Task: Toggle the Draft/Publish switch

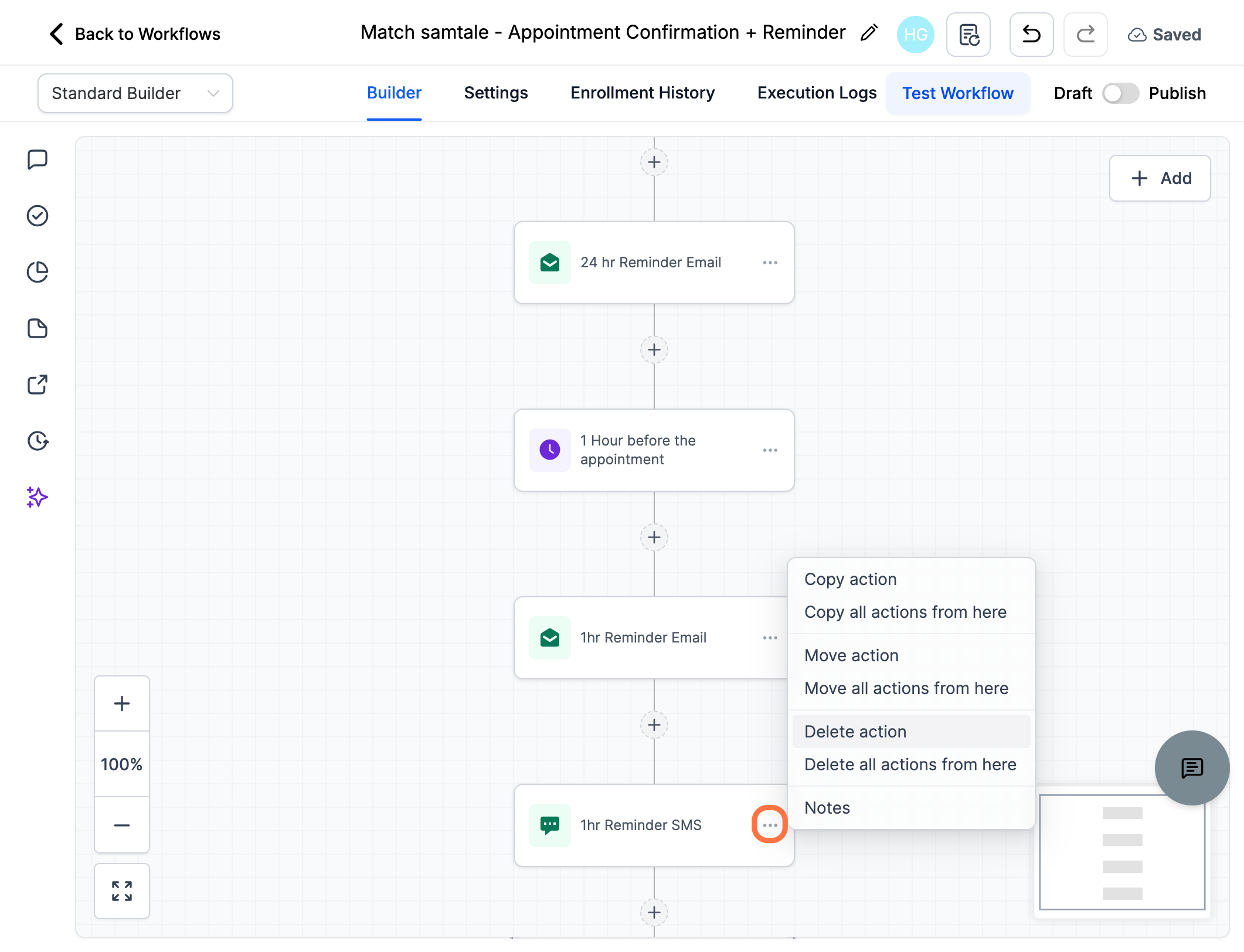Action: click(1120, 93)
